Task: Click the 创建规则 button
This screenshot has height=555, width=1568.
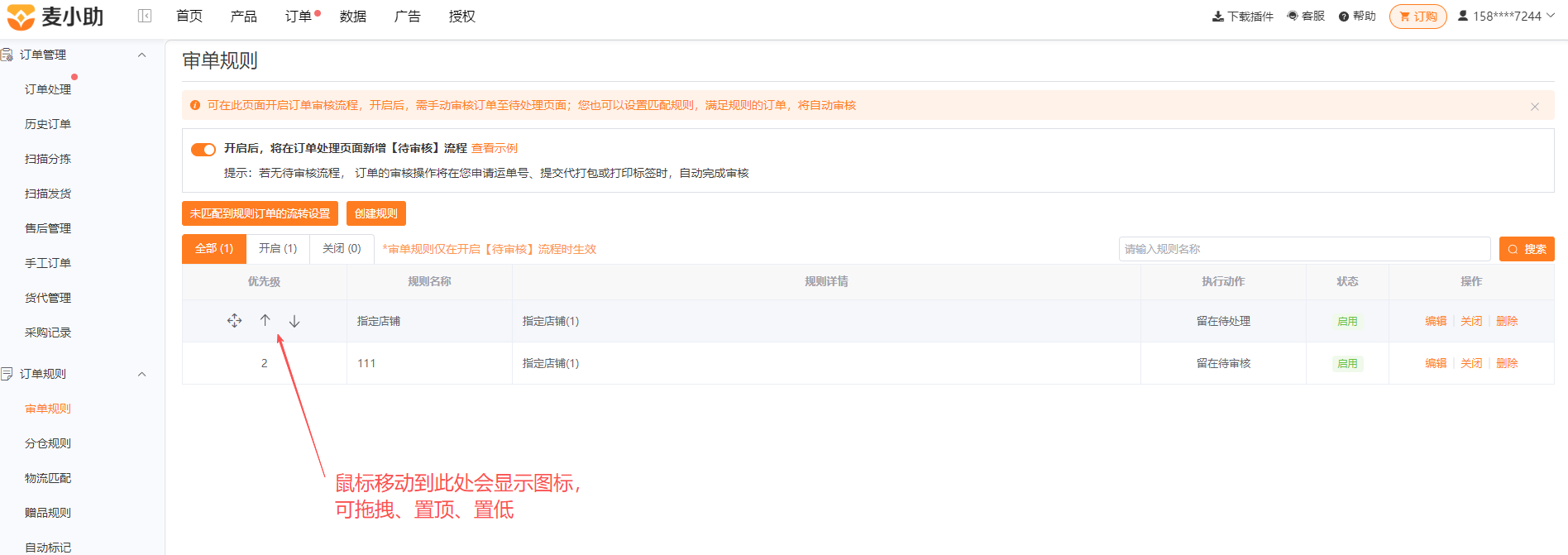Action: tap(376, 213)
